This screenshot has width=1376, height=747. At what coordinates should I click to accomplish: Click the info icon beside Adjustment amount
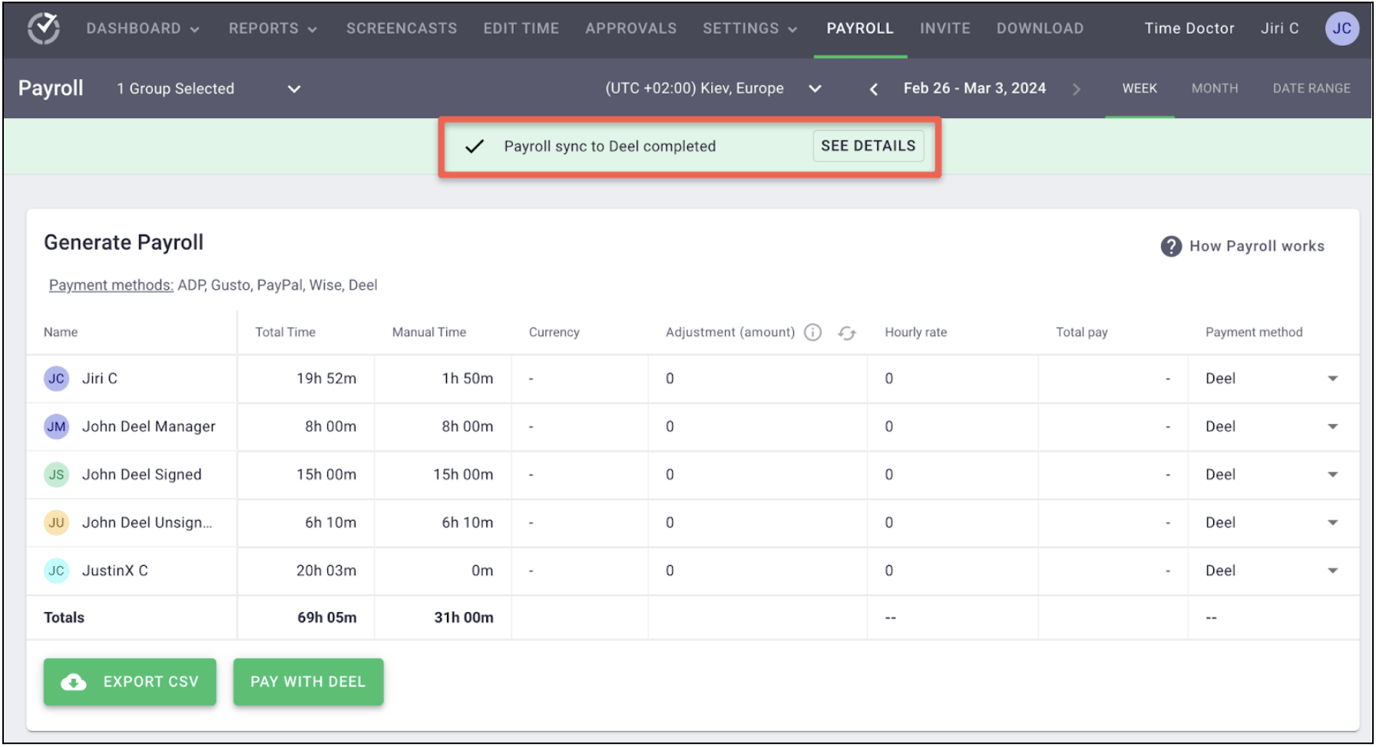pyautogui.click(x=812, y=332)
